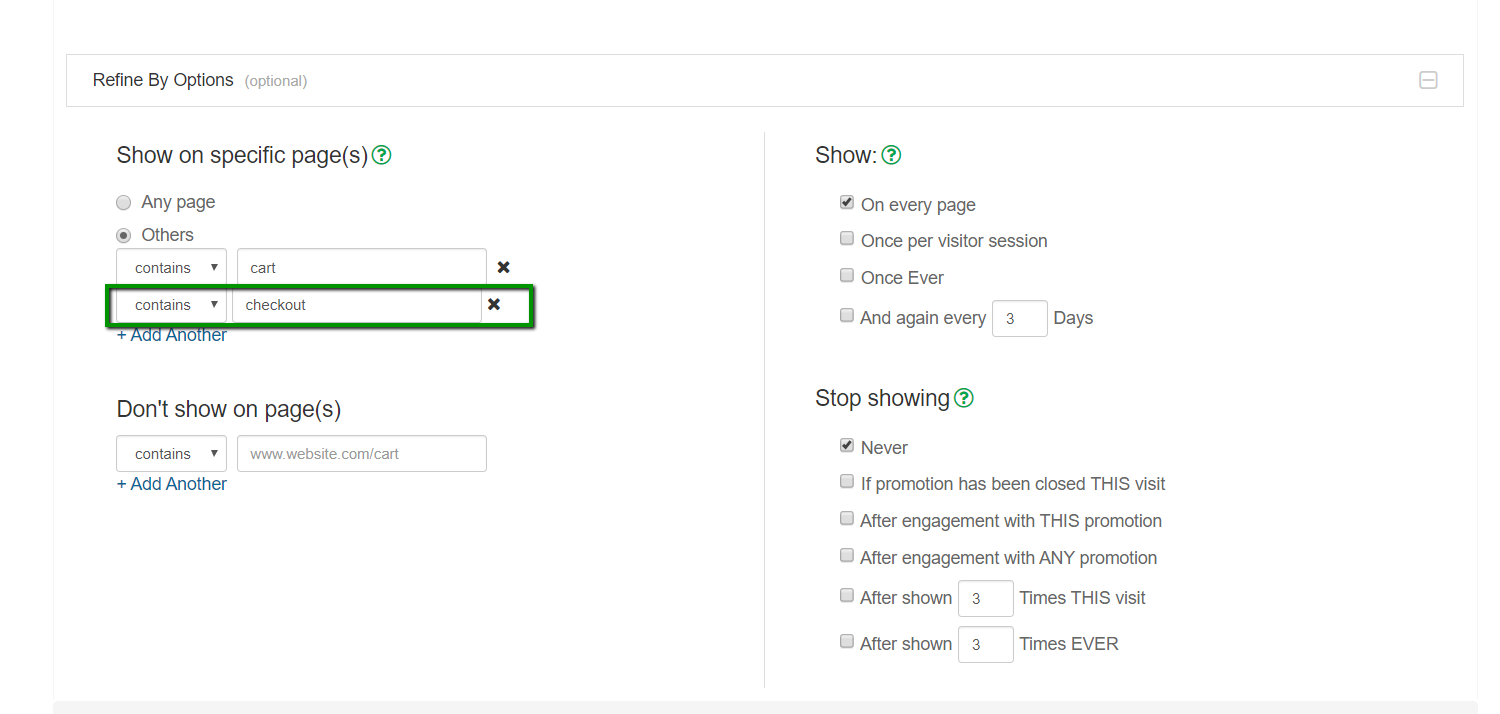Select the Any page radio button
Viewport: 1500px width, 714px height.
pyautogui.click(x=124, y=203)
